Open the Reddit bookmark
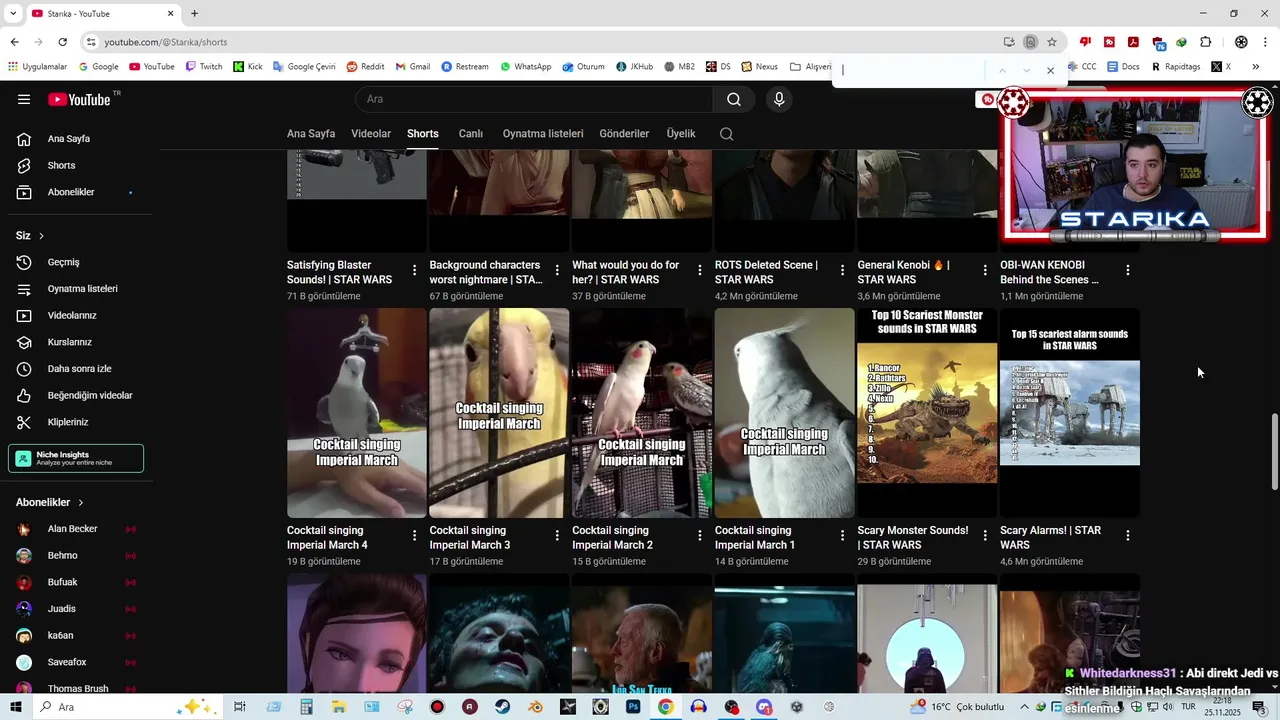Viewport: 1280px width, 720px height. [365, 67]
